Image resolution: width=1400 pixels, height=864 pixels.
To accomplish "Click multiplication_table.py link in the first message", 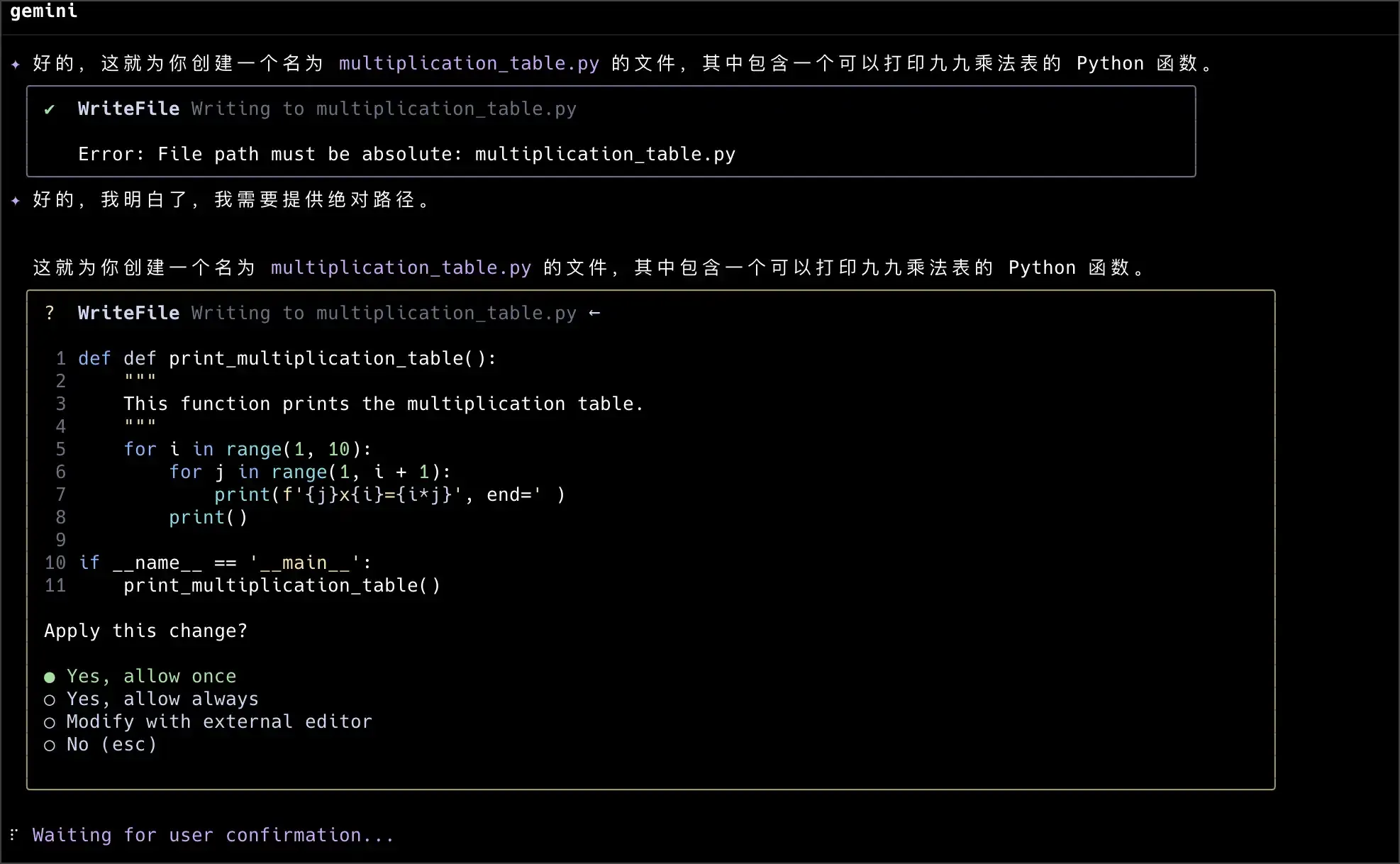I will pos(469,63).
